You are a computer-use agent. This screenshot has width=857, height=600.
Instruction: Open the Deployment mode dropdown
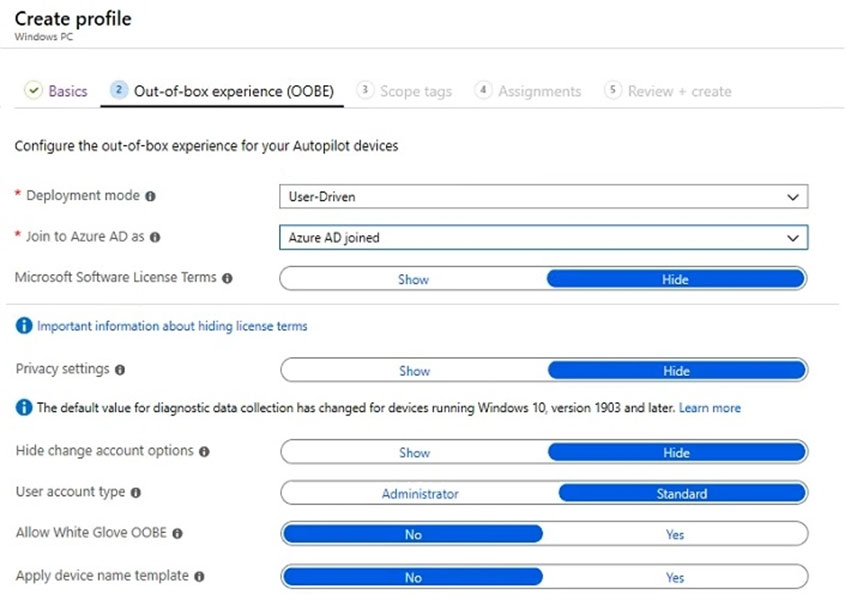[543, 197]
